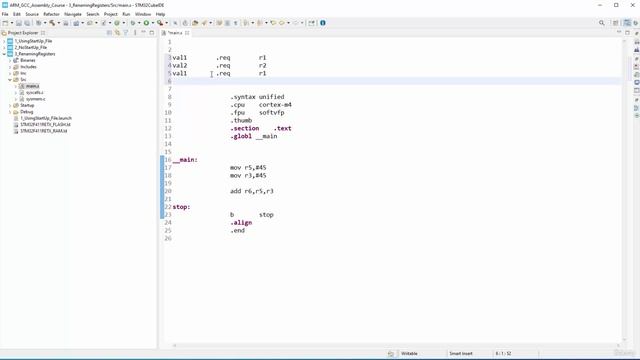Screen dimensions: 640x360
Task: Open Project Explorer view menu dots
Action: click(135, 33)
